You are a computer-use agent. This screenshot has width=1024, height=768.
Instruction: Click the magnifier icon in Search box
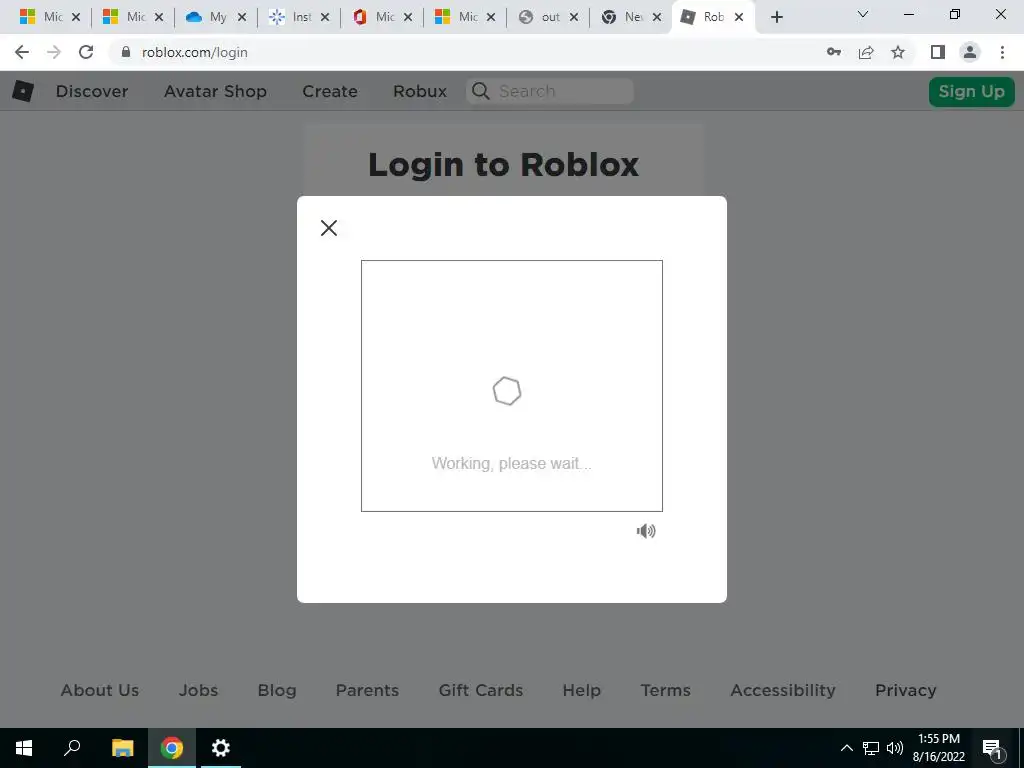(481, 91)
